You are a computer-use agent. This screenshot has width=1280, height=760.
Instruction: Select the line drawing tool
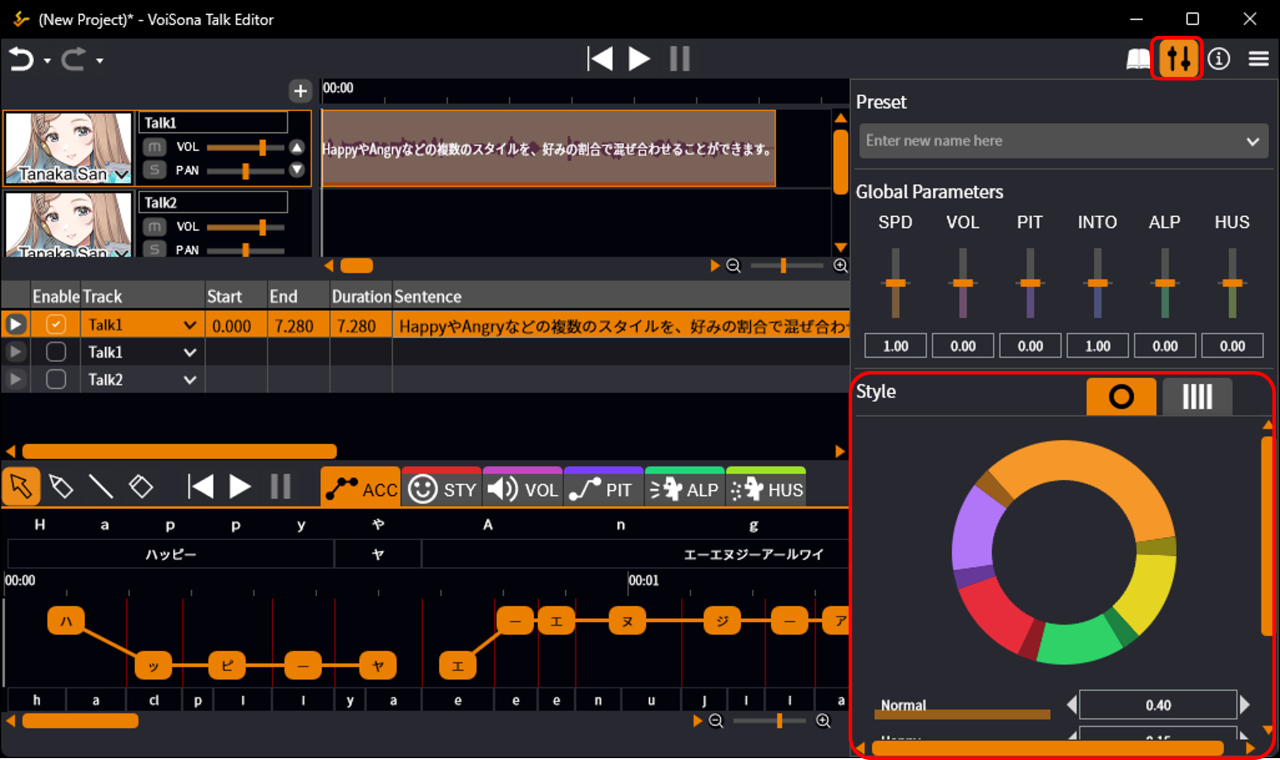pos(101,487)
